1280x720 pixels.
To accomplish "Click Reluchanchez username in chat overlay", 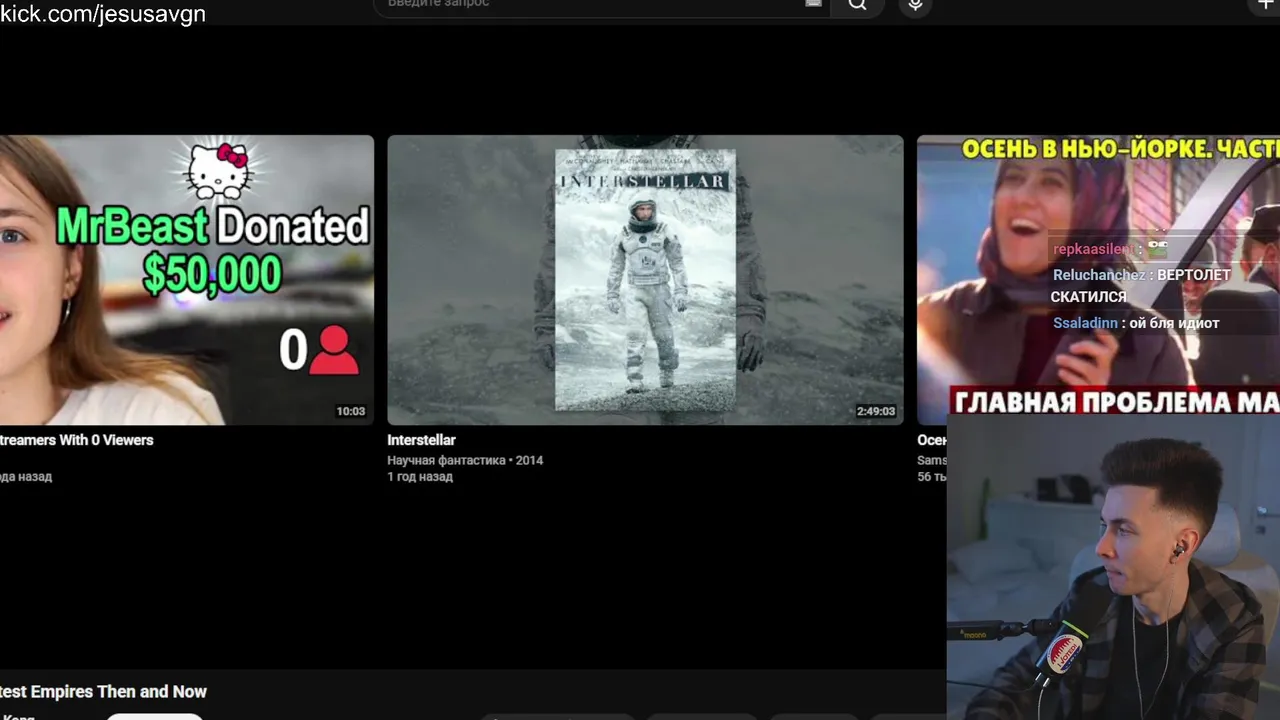I will tap(1099, 275).
